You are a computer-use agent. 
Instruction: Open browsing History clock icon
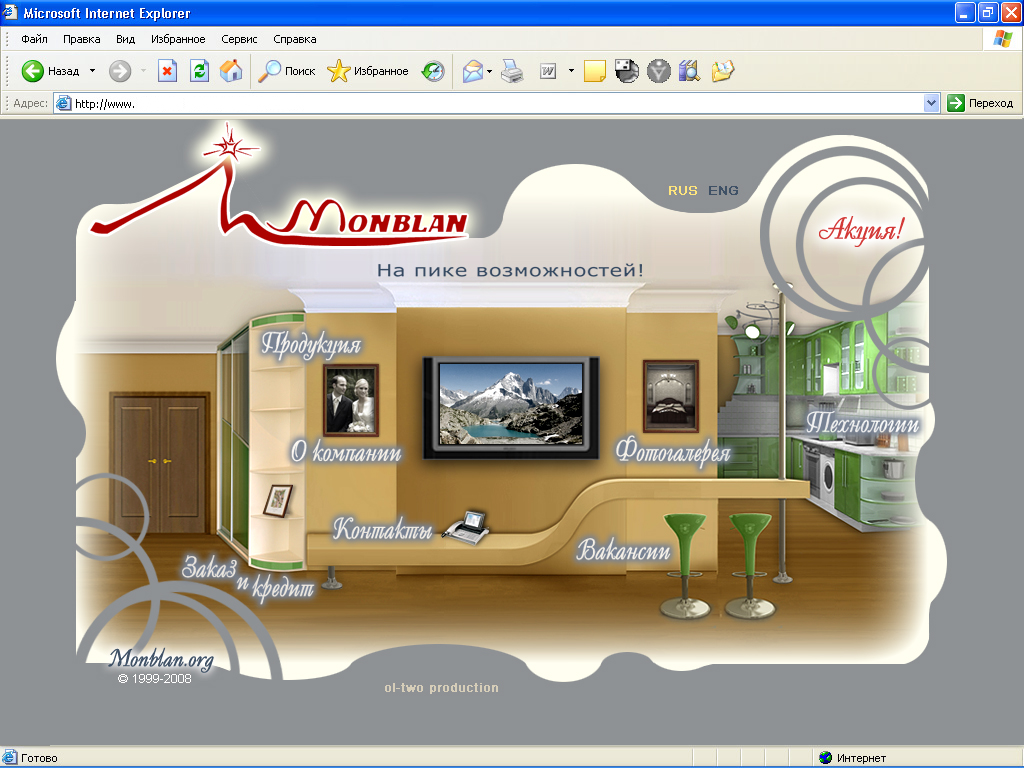[x=432, y=71]
